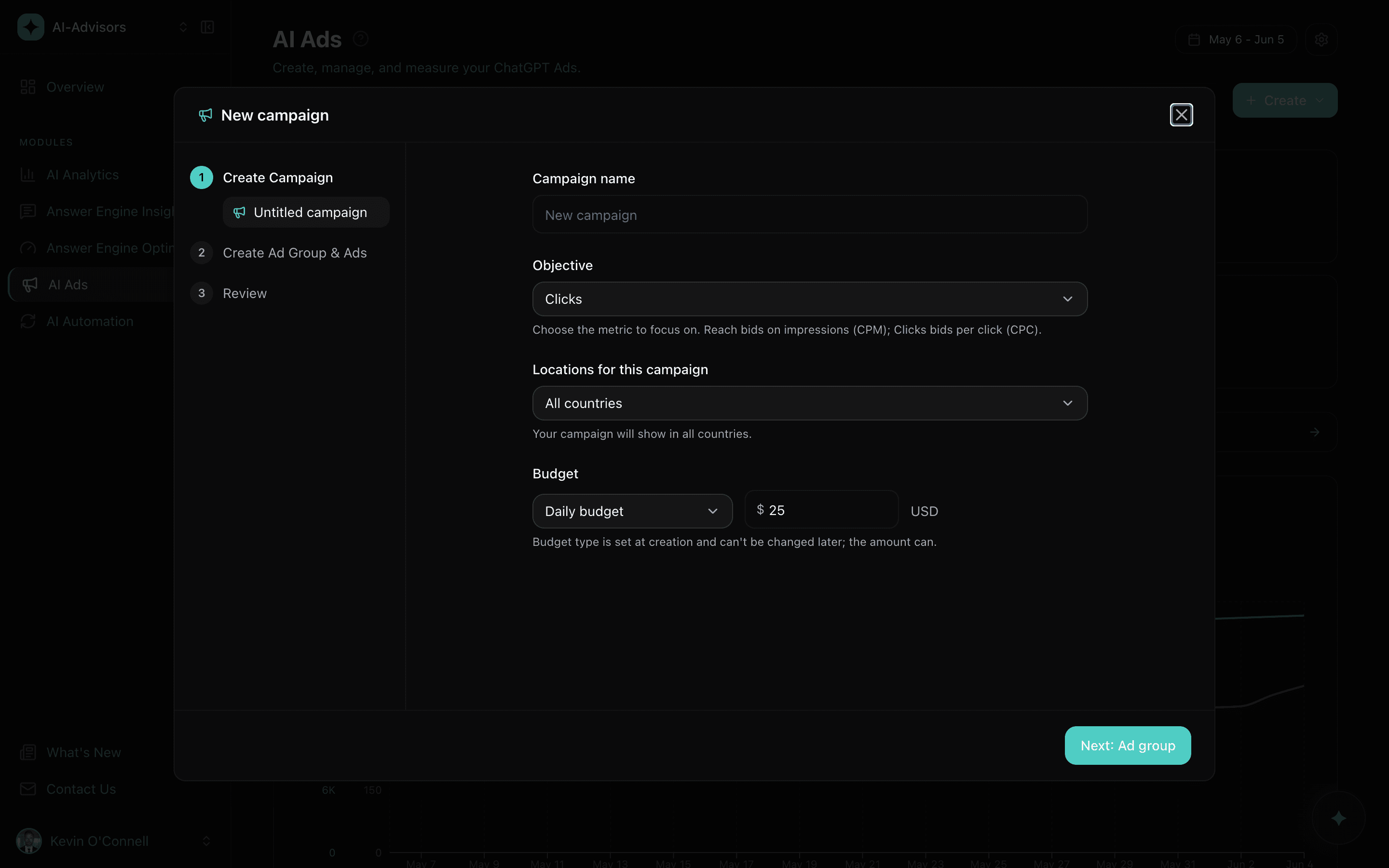Click the Contact Us envelope icon
The width and height of the screenshot is (1389, 868).
pos(27,789)
